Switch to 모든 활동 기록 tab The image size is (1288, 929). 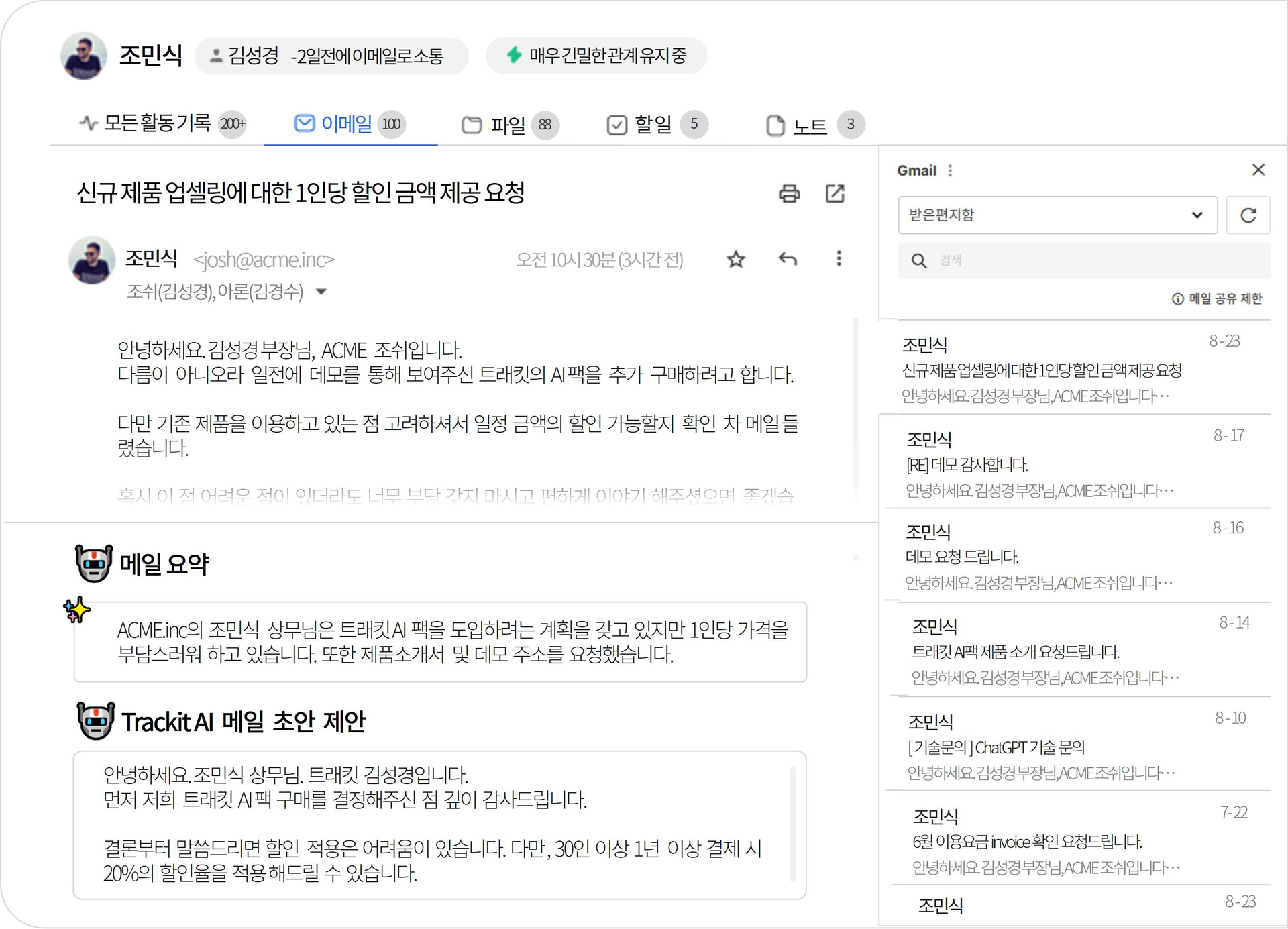162,123
